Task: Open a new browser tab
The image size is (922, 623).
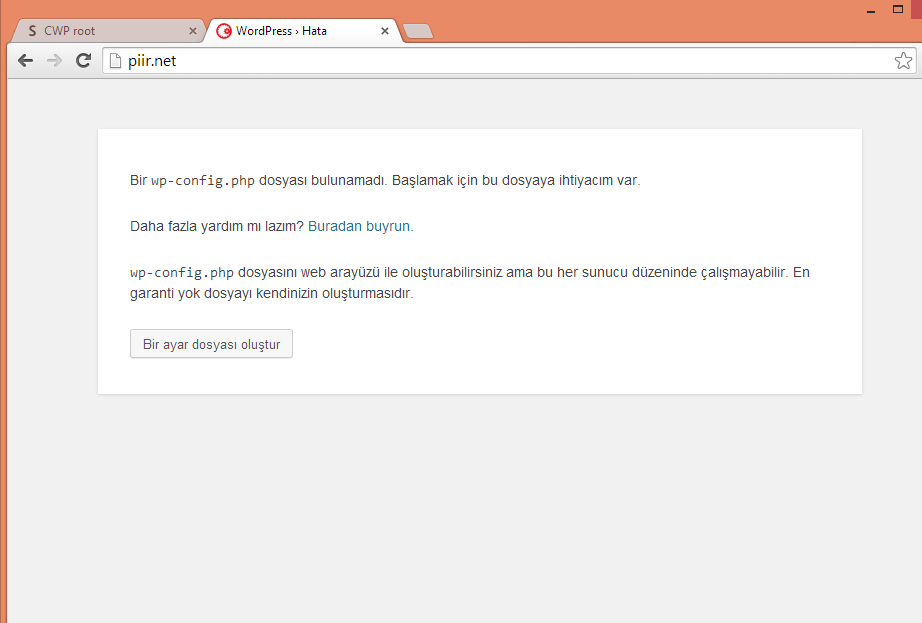Action: 419,32
